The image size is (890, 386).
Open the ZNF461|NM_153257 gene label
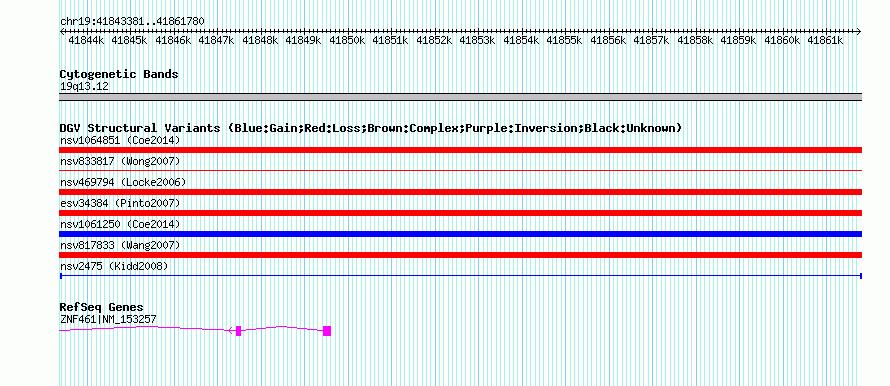(x=108, y=320)
